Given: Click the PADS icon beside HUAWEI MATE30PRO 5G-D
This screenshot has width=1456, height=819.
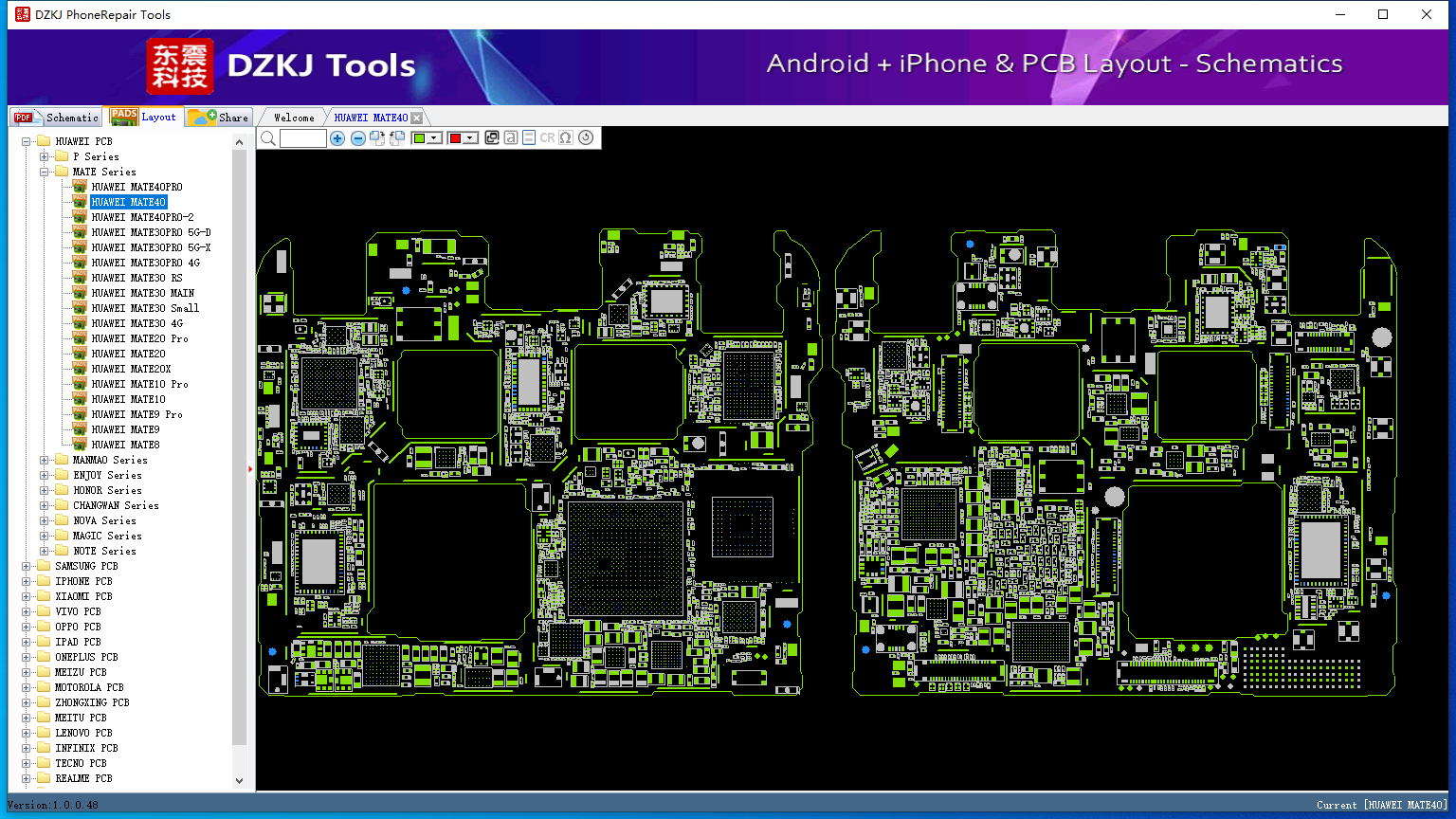Looking at the screenshot, I should pos(80,232).
